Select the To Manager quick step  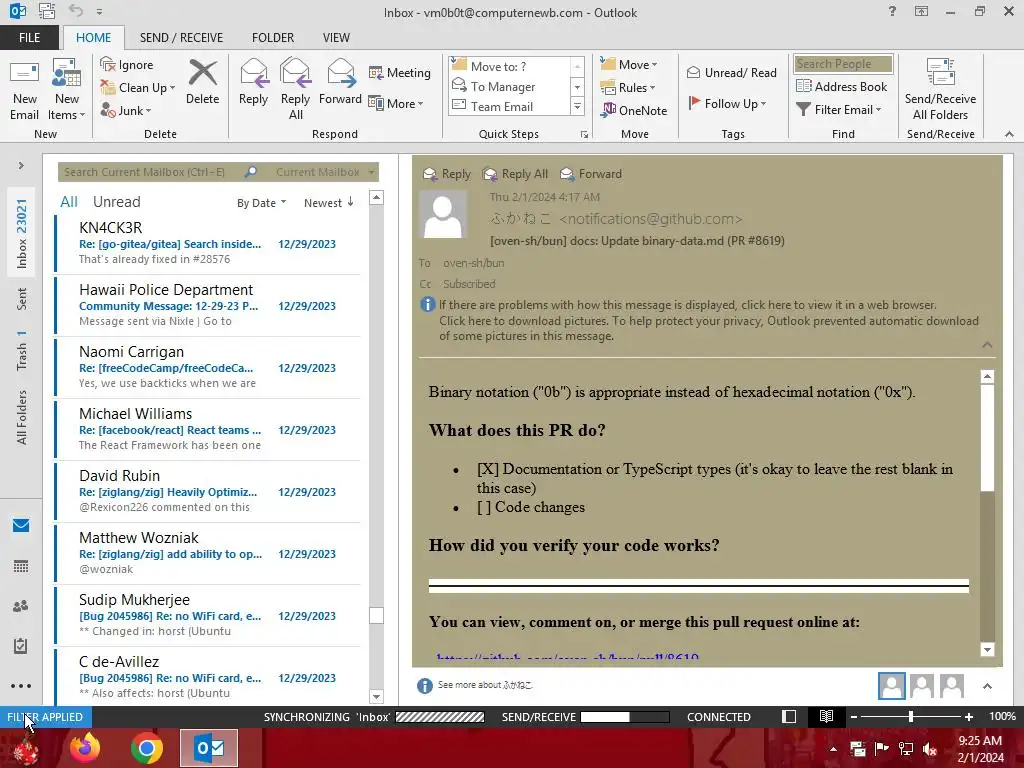509,86
